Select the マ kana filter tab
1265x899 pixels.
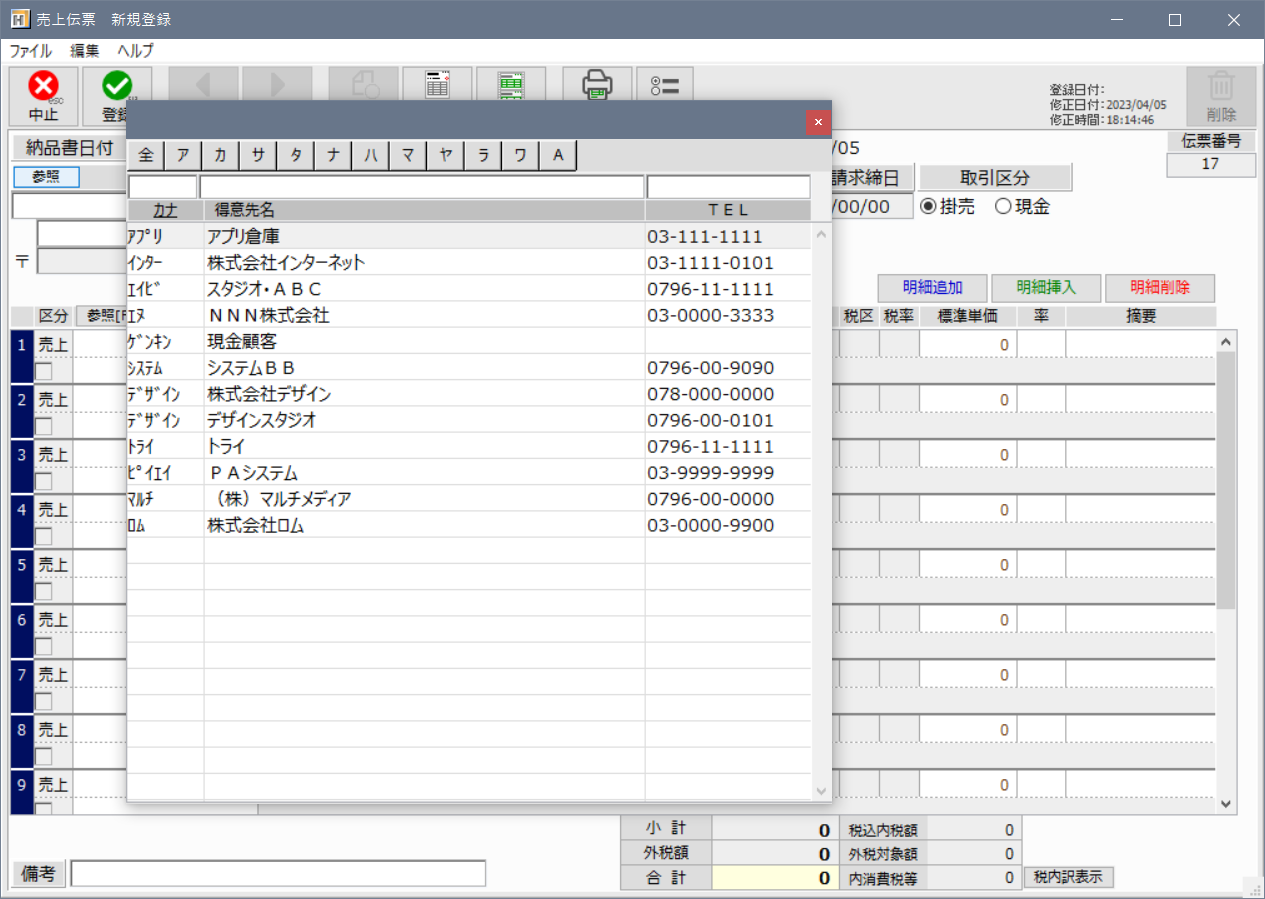pyautogui.click(x=408, y=155)
